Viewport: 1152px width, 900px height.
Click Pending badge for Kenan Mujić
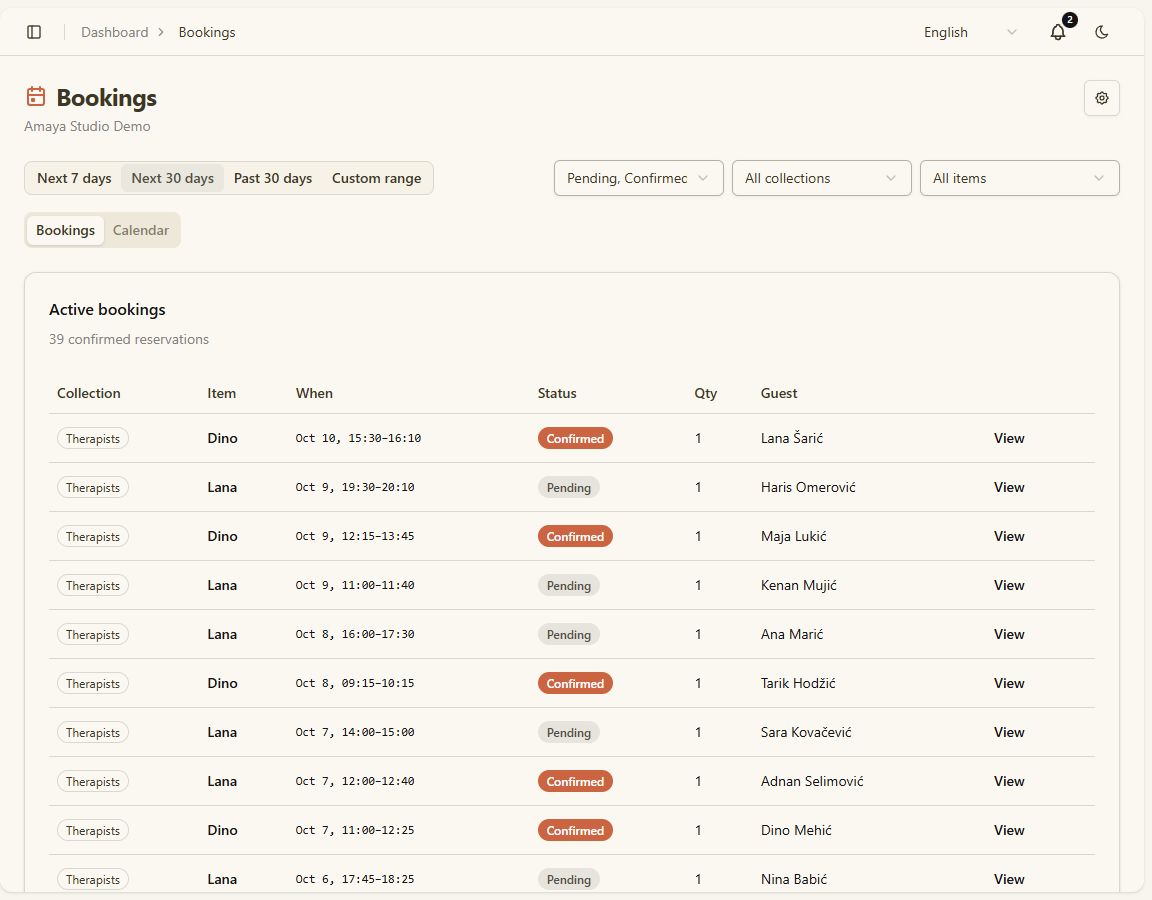569,586
